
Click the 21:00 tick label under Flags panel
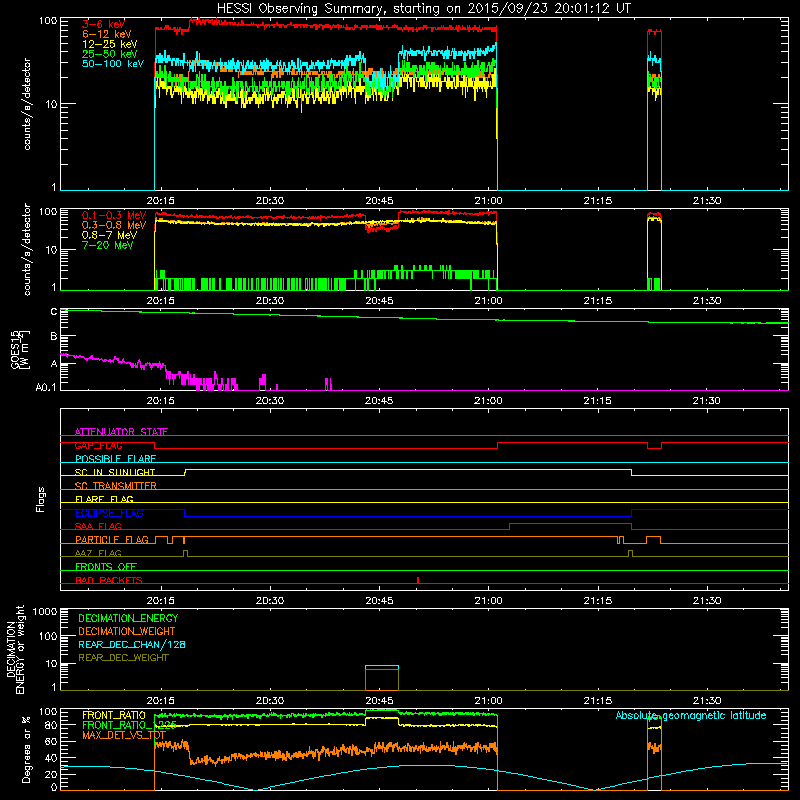pos(488,601)
